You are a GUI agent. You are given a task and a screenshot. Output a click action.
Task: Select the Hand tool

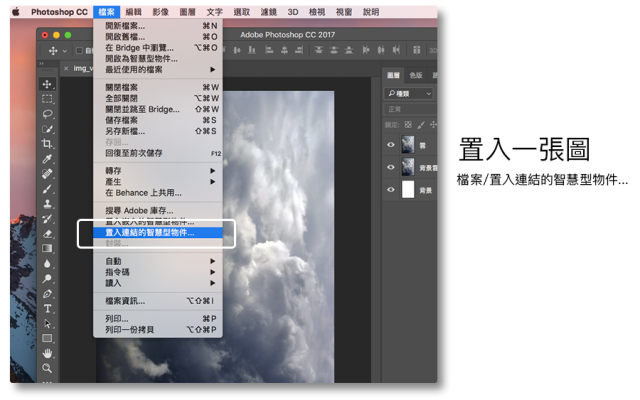(x=47, y=353)
